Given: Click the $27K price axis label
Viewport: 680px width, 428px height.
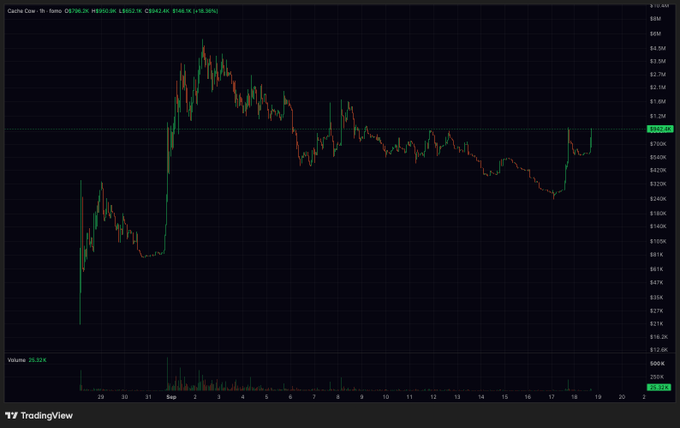Looking at the screenshot, I should pyautogui.click(x=657, y=310).
